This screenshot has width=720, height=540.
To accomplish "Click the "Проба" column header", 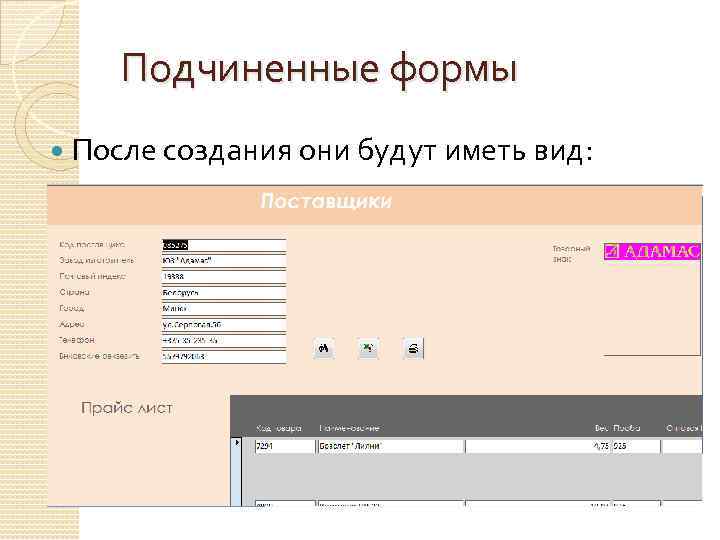I will (x=626, y=428).
